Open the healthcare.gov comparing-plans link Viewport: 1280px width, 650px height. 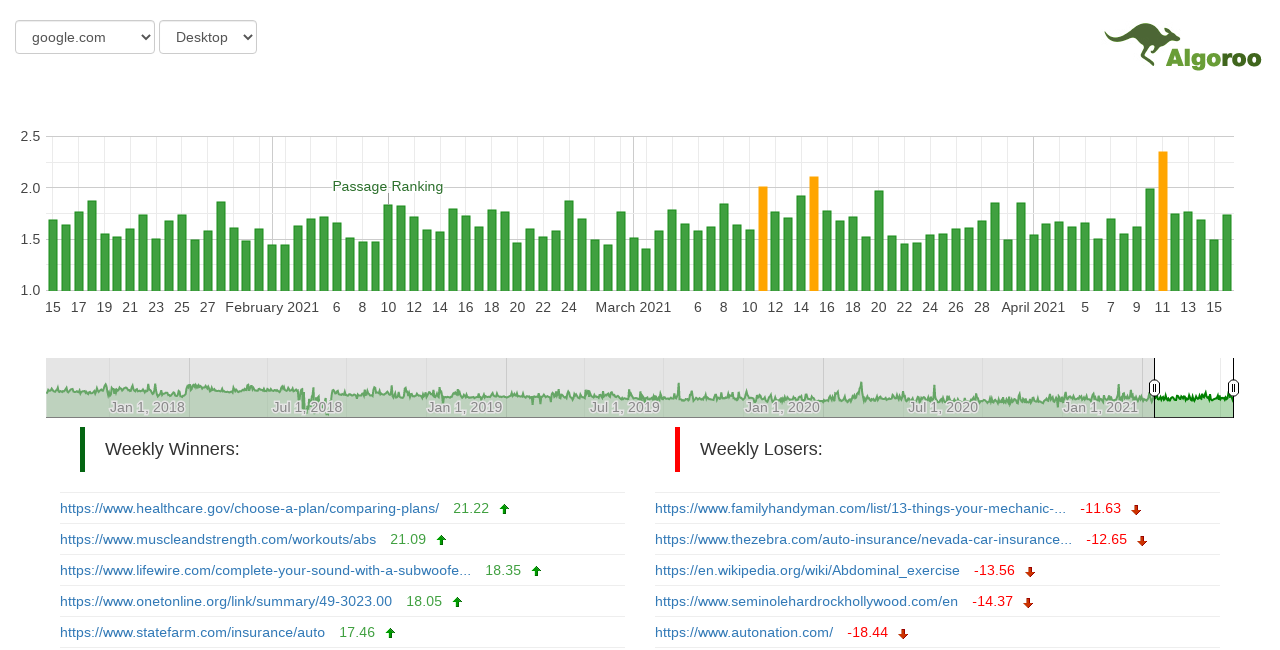click(249, 508)
